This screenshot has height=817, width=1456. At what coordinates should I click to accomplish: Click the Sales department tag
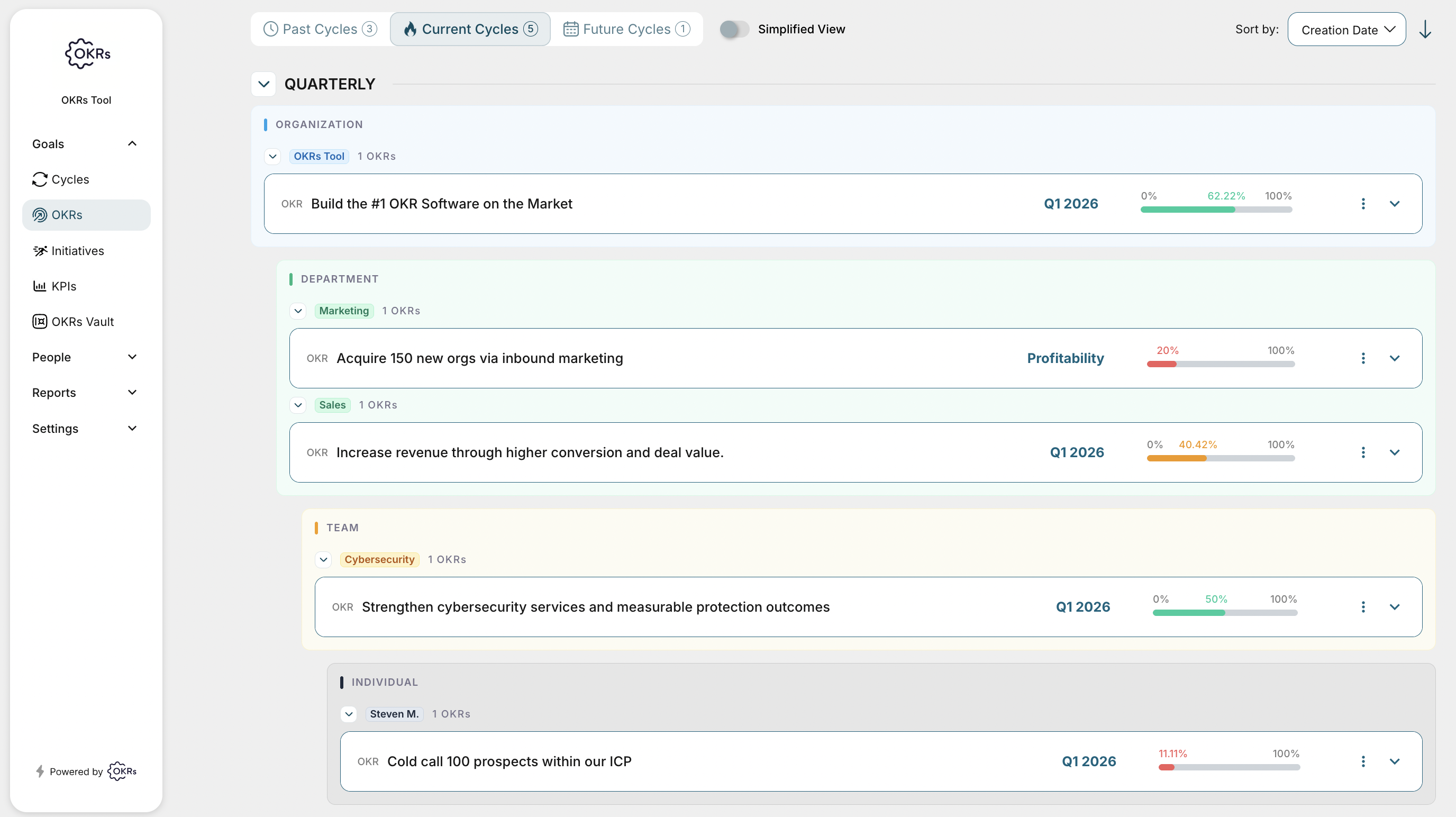[x=332, y=405]
